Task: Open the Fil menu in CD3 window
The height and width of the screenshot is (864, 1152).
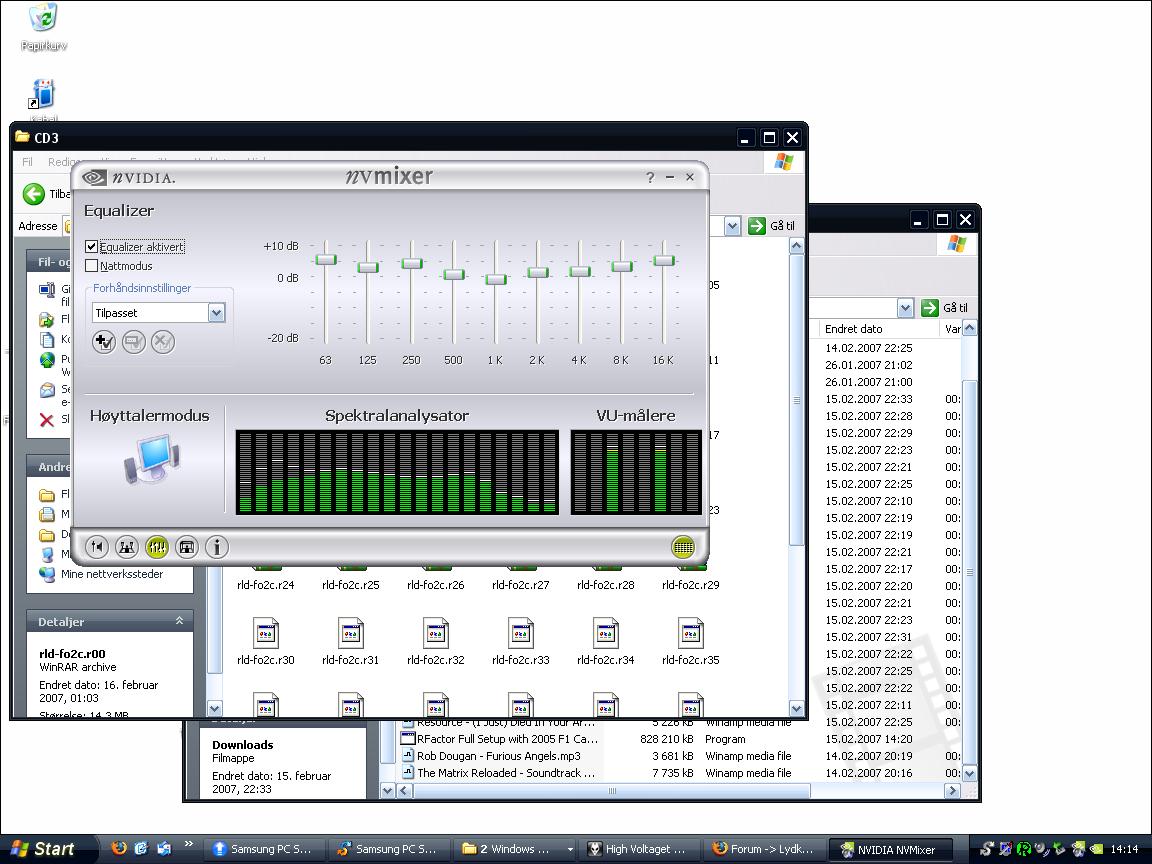Action: (27, 162)
